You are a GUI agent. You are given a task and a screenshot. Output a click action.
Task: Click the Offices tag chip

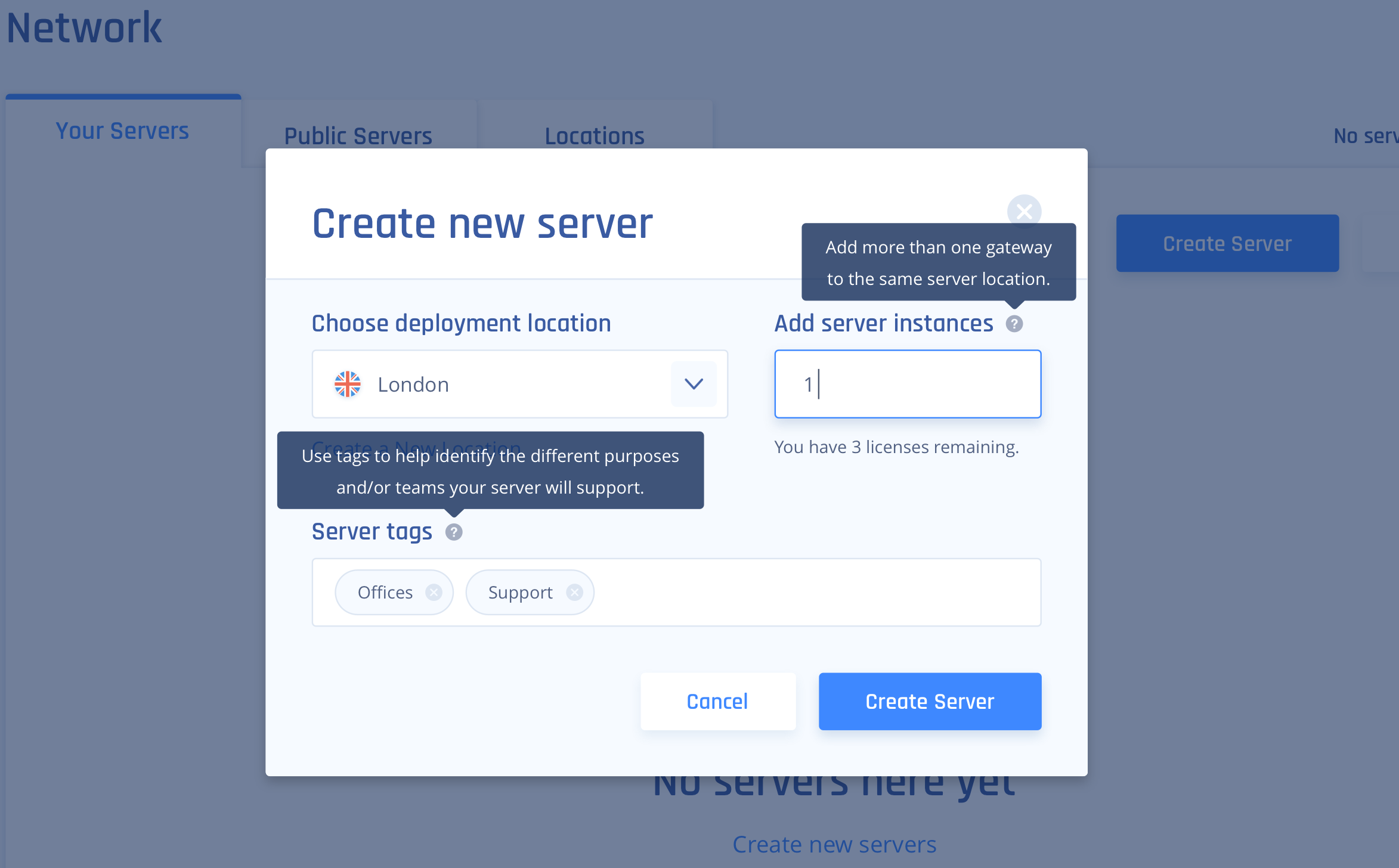coord(385,592)
